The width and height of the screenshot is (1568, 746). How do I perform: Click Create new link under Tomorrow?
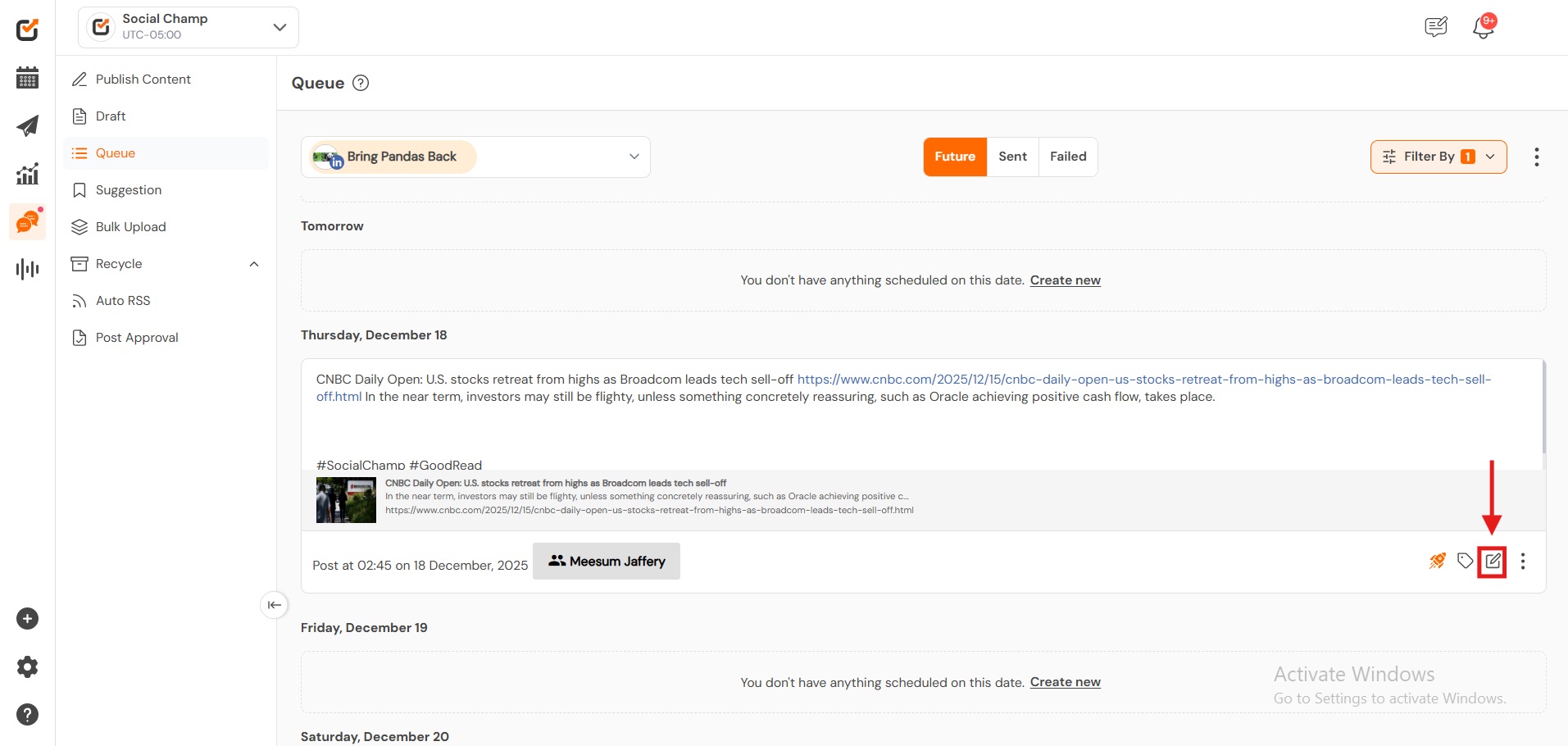click(x=1065, y=280)
